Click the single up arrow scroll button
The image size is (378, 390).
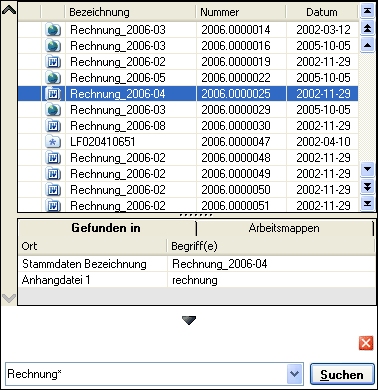367,45
